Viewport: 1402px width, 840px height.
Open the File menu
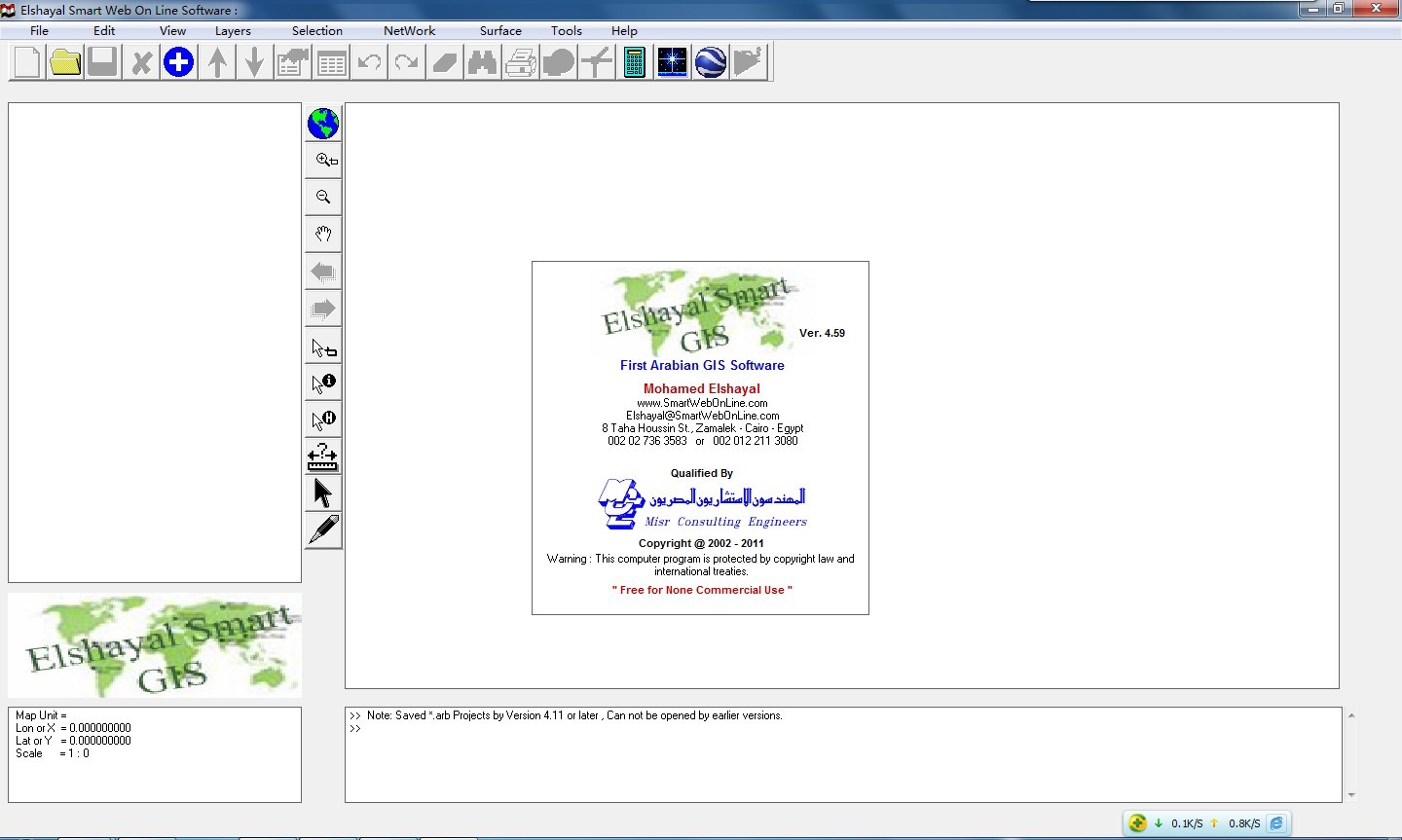[39, 31]
